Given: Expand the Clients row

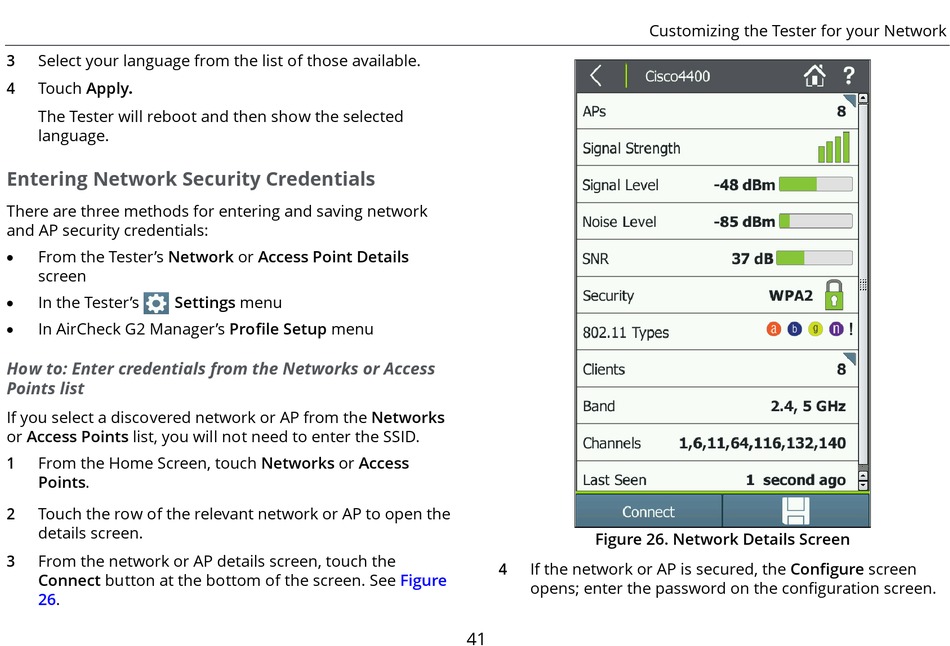Looking at the screenshot, I should tap(716, 369).
